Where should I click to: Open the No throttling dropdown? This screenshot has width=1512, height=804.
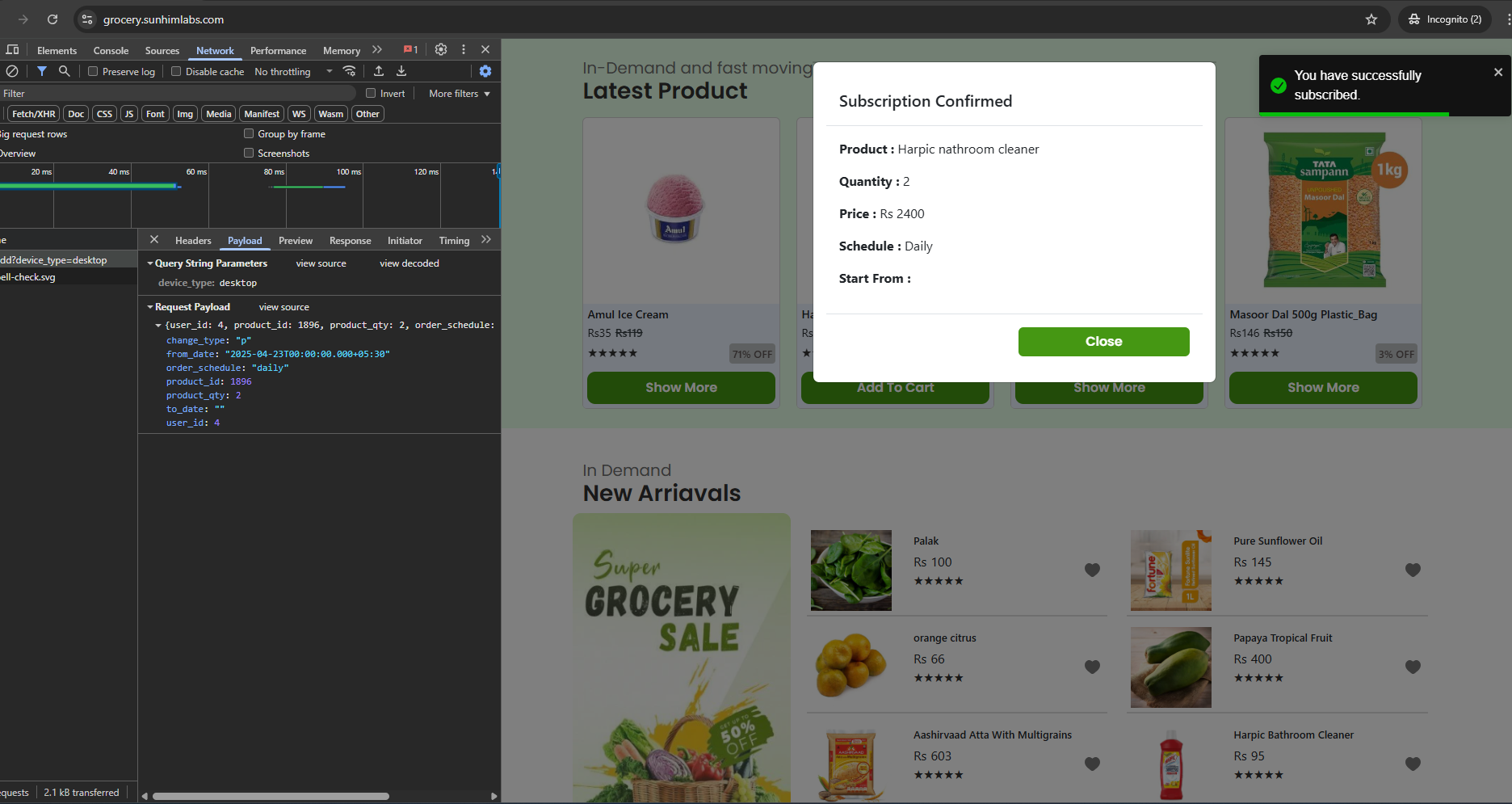click(x=293, y=71)
